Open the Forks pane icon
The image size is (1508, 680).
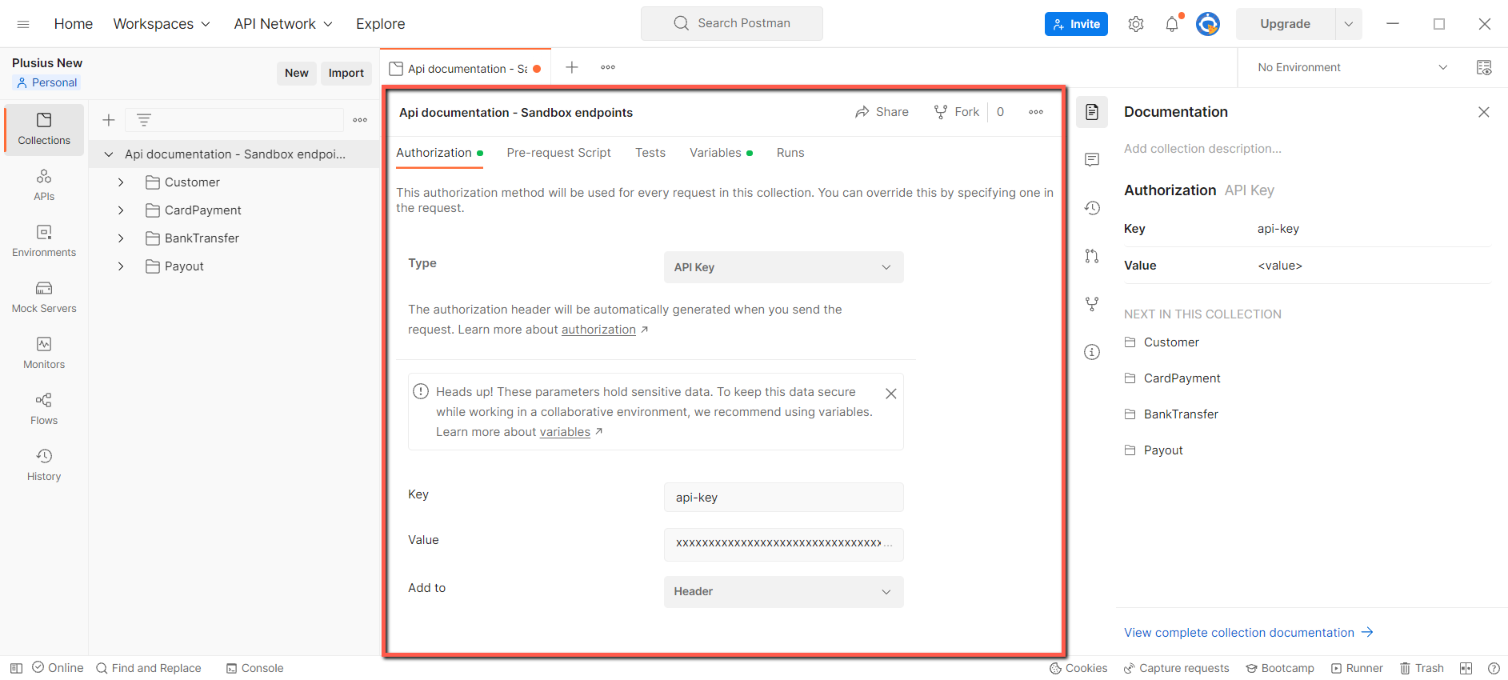[x=1092, y=304]
